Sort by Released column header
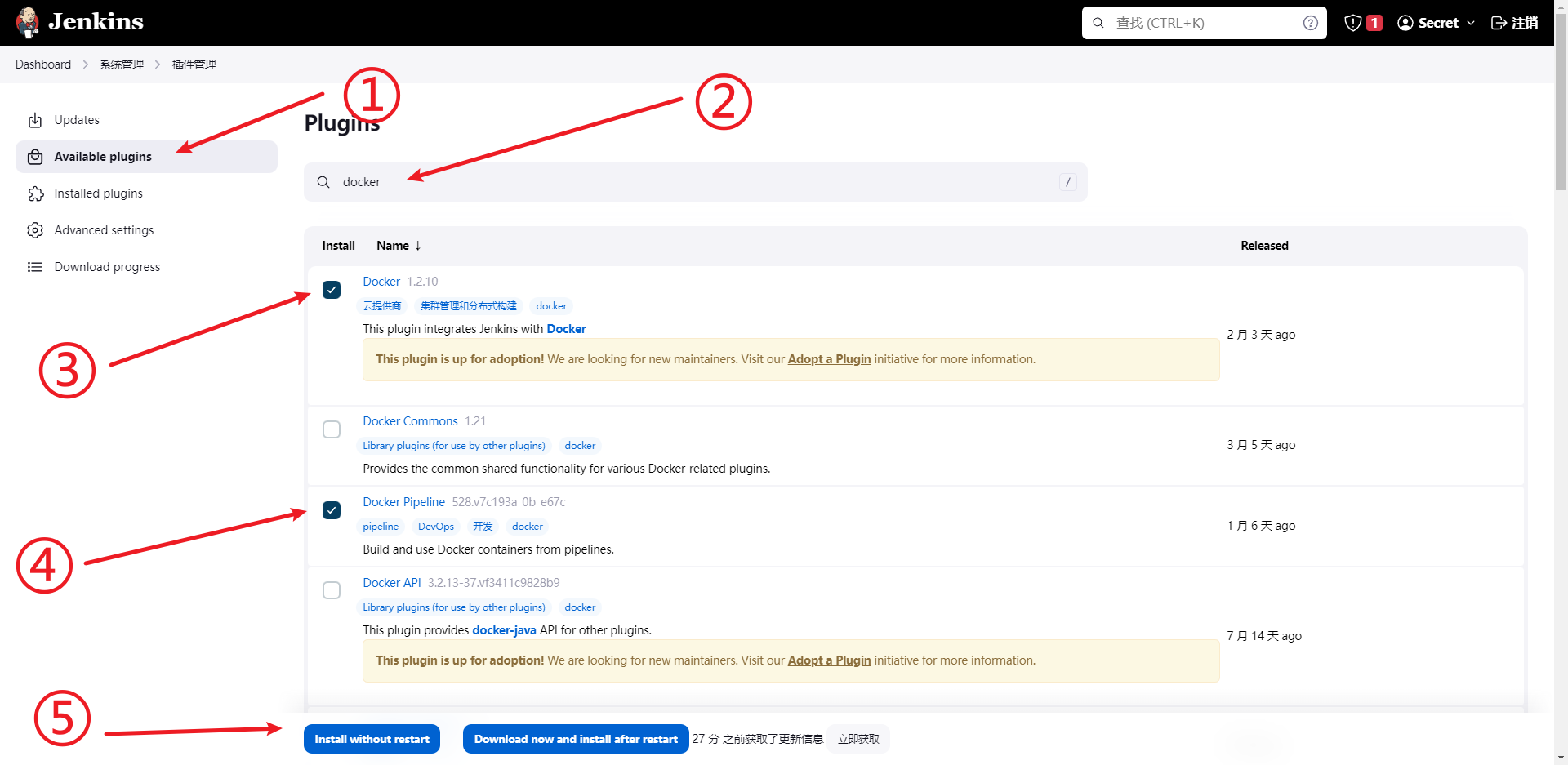 pyautogui.click(x=1264, y=246)
